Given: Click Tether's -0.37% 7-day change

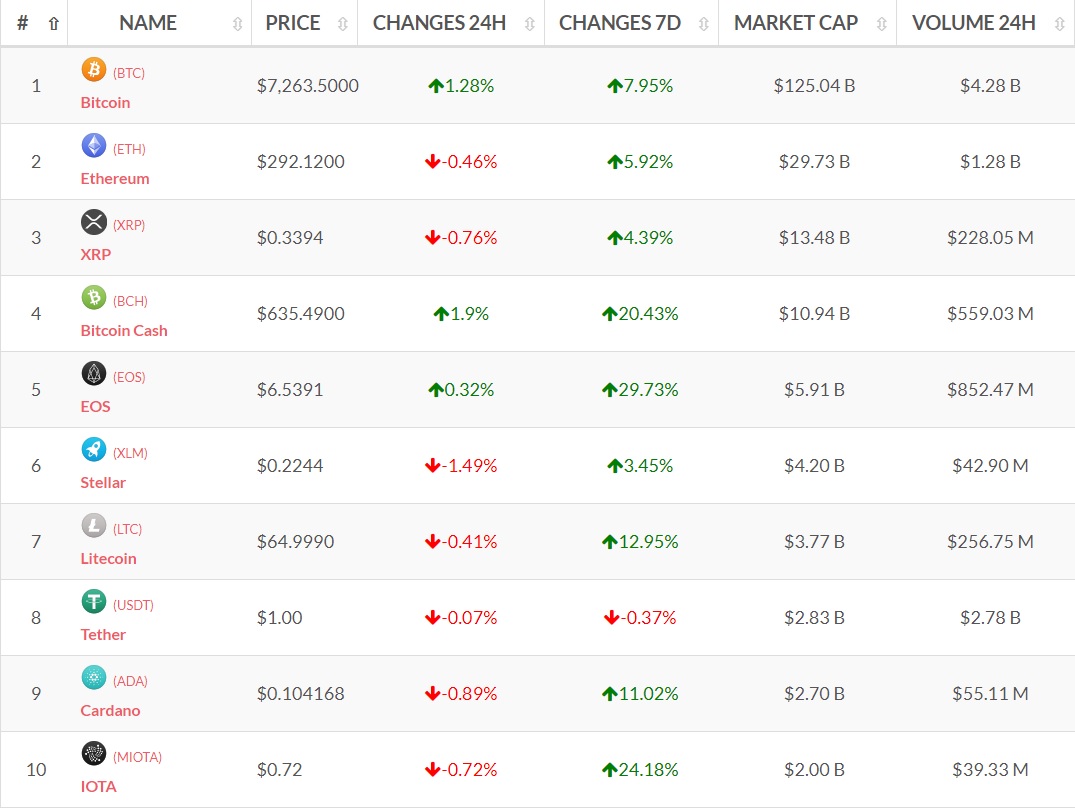Looking at the screenshot, I should click(x=640, y=618).
